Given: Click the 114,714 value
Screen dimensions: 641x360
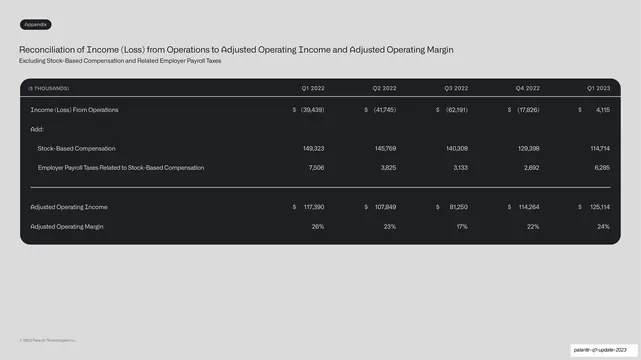Looking at the screenshot, I should (x=600, y=149).
